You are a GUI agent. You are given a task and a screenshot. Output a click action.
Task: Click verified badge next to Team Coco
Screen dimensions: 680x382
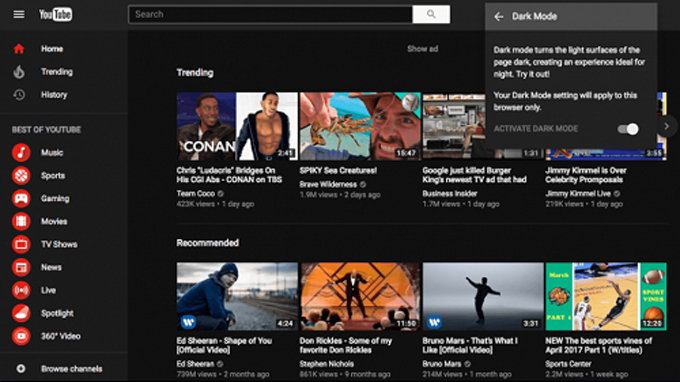(x=220, y=194)
